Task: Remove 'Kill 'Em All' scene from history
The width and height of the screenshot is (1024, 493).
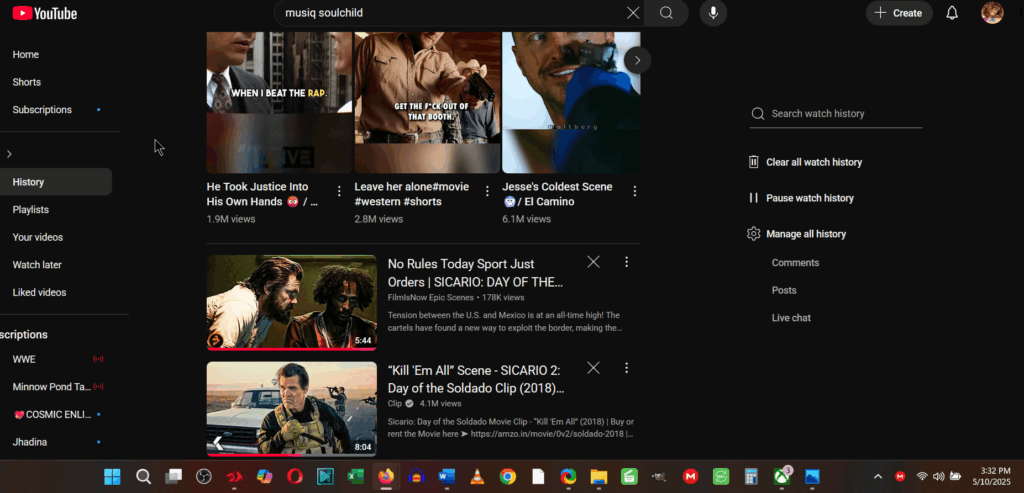Action: pyautogui.click(x=593, y=368)
